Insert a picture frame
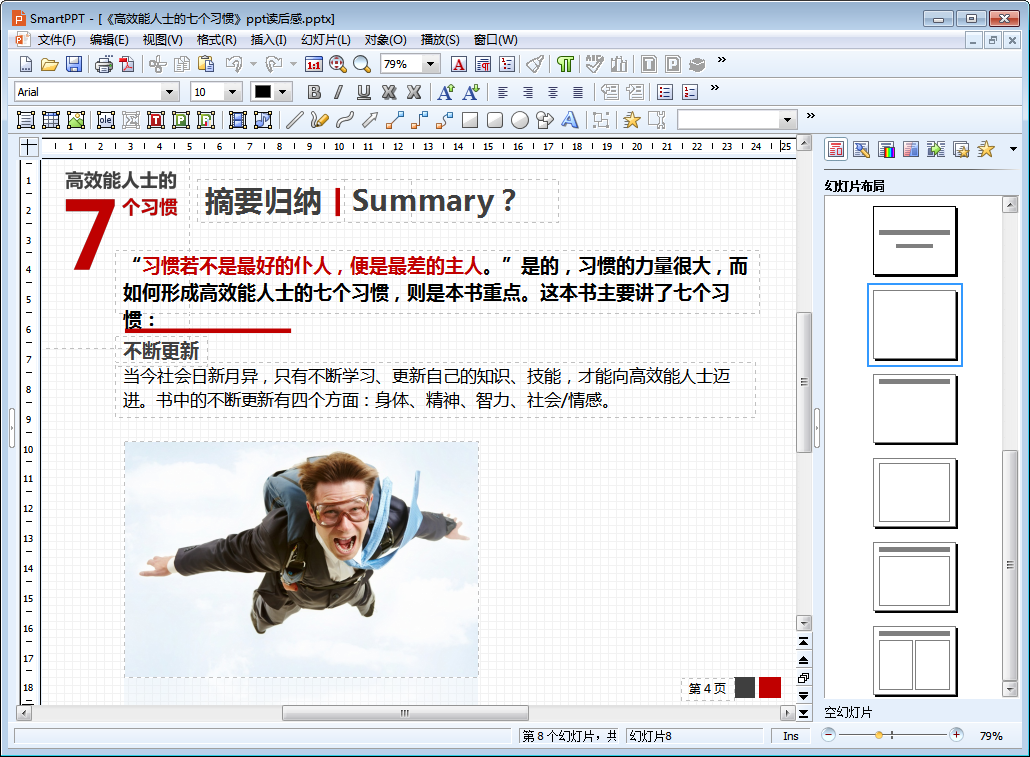The height and width of the screenshot is (757, 1030). (x=76, y=120)
